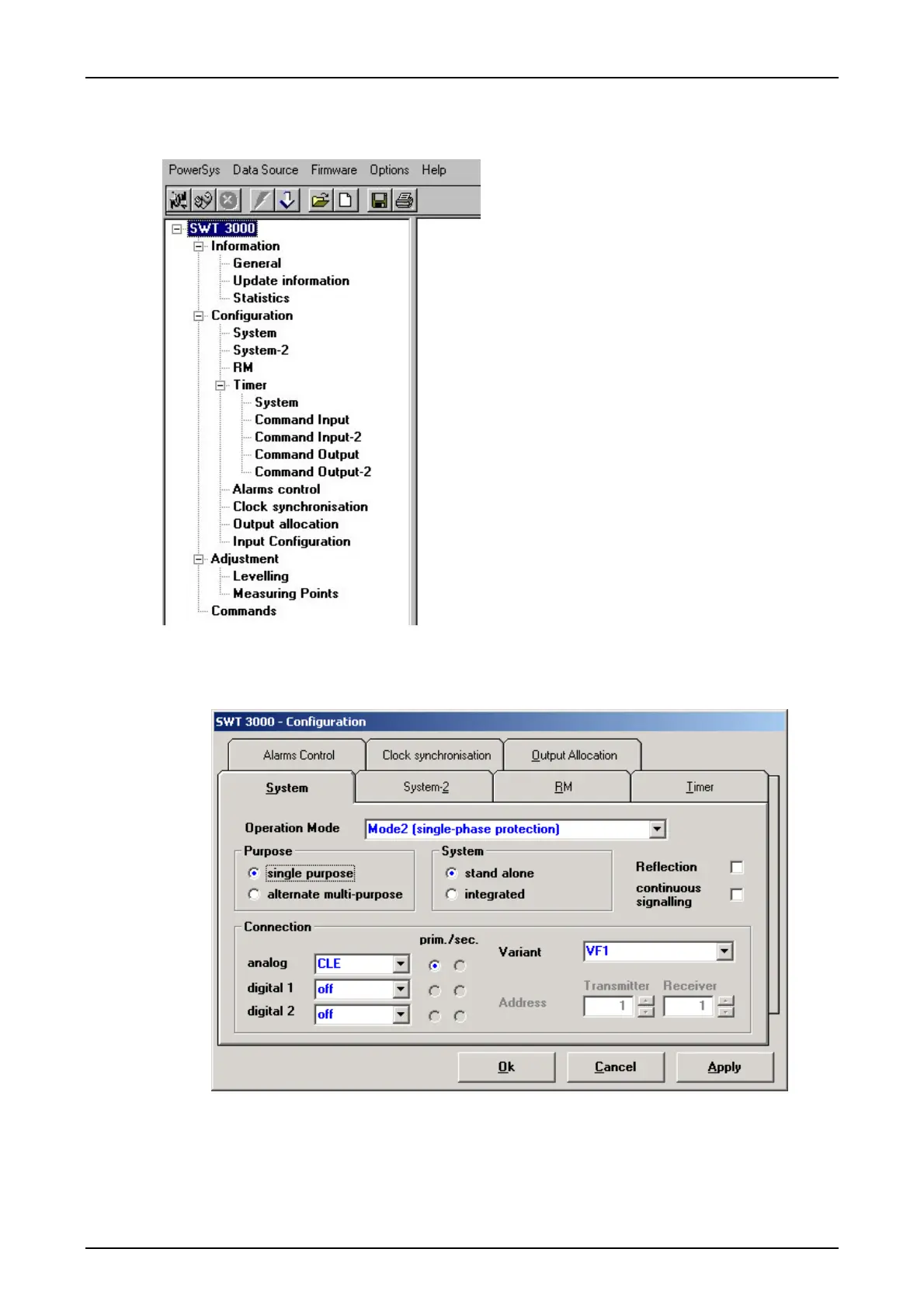Select the digital 1 primary radio button
The image size is (924, 1308).
coord(435,991)
